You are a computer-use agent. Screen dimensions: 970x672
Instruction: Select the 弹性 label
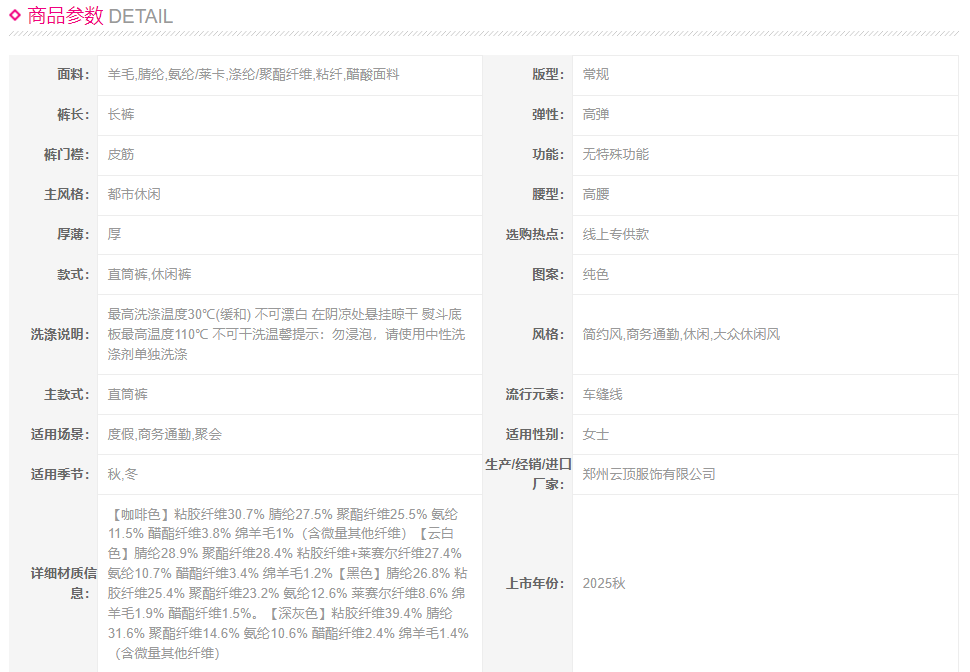(x=548, y=114)
